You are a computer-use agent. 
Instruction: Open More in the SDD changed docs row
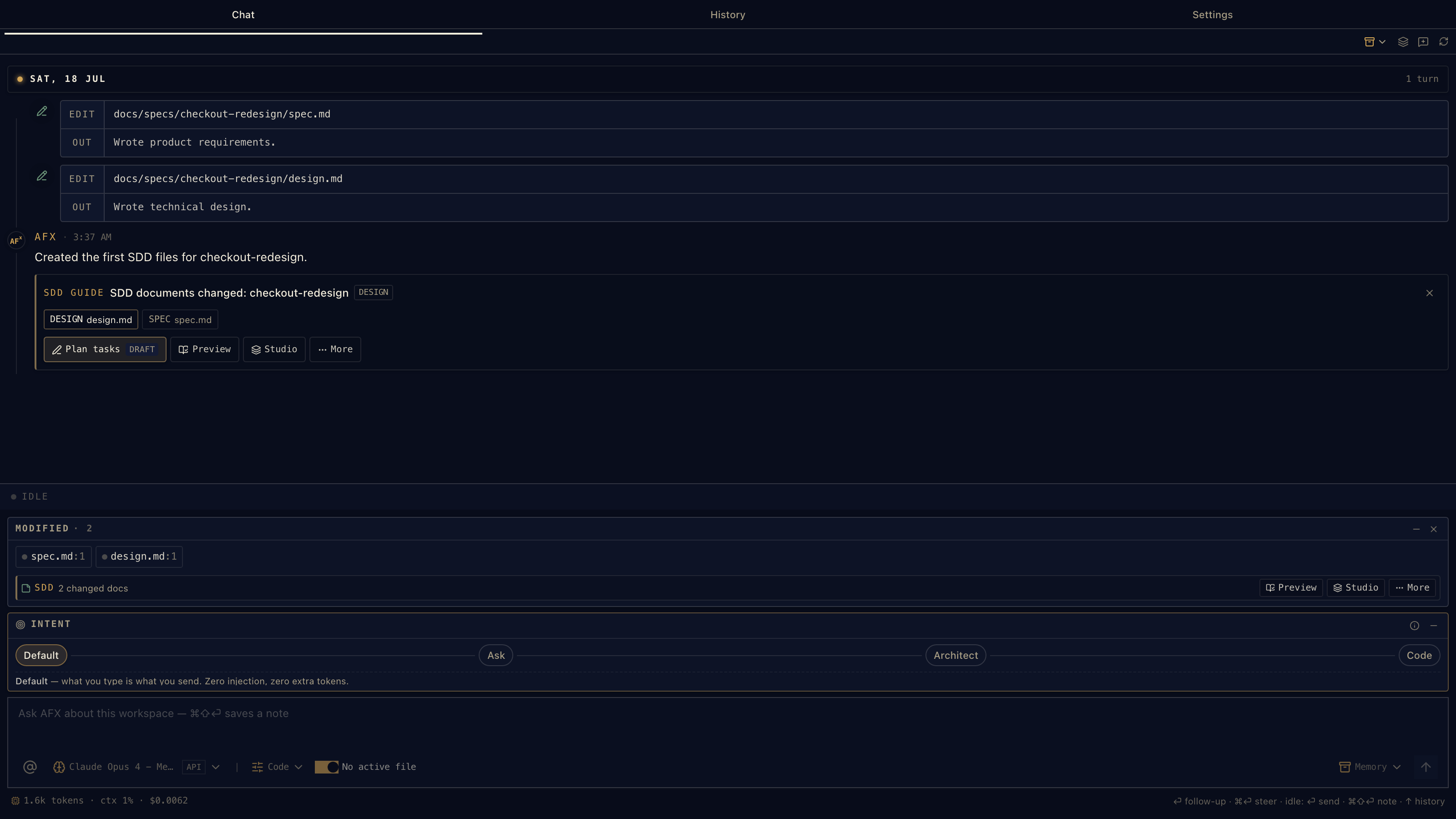(x=1412, y=588)
